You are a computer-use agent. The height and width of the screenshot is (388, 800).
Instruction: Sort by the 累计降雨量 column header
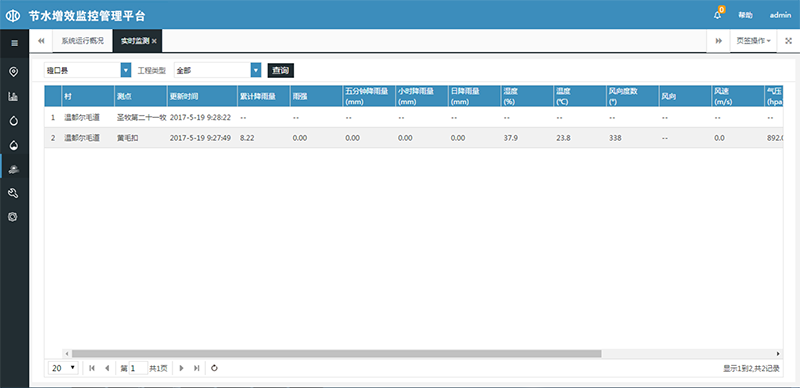[x=264, y=96]
